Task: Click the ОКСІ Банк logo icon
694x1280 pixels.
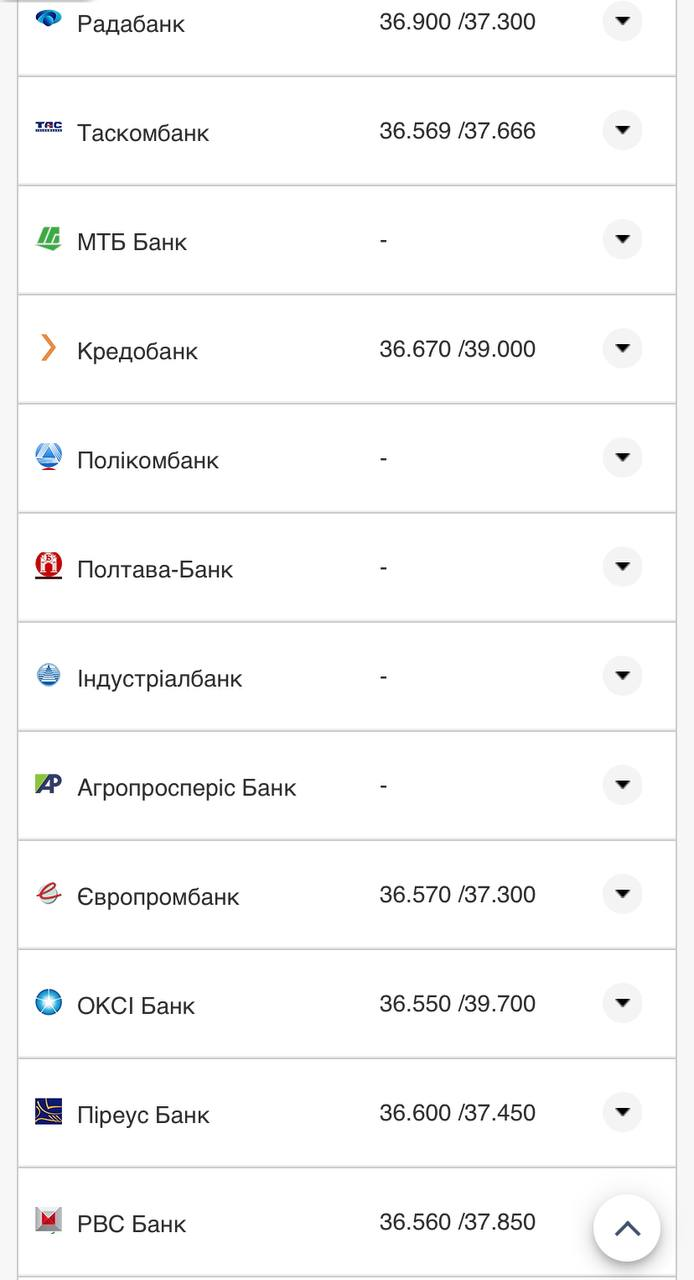Action: point(48,1002)
